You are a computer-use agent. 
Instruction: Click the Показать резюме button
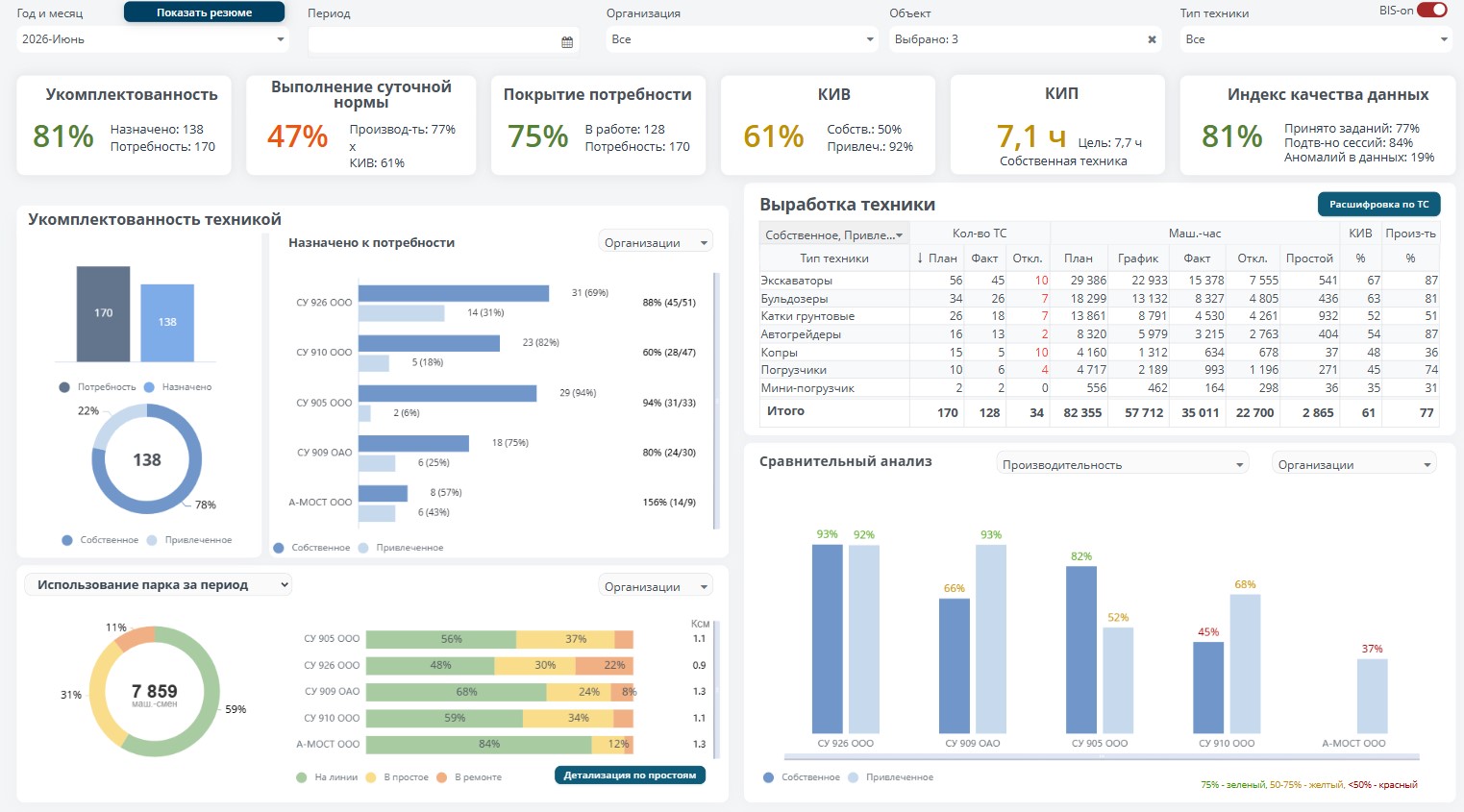205,12
